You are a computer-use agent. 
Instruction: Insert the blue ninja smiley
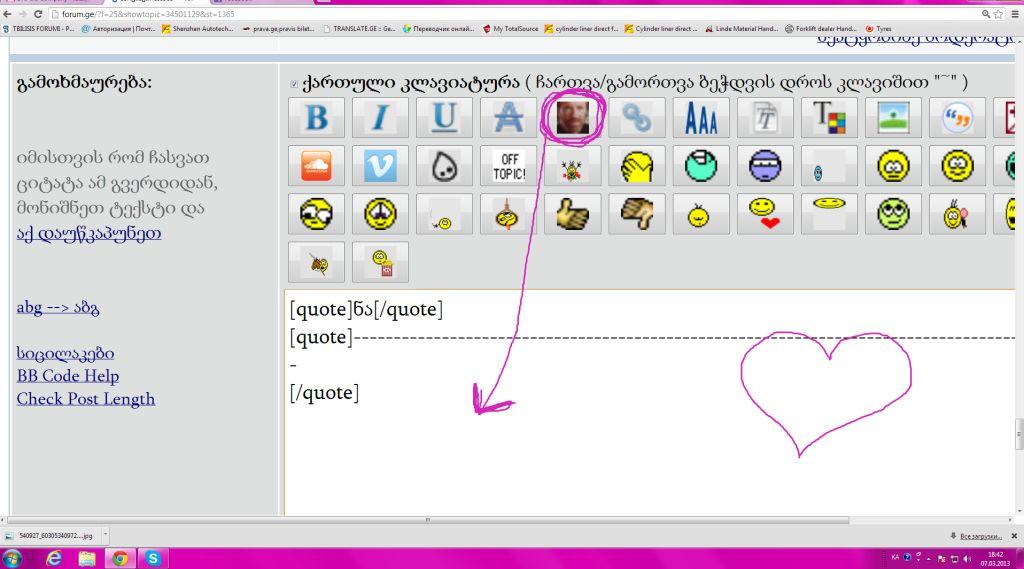click(765, 166)
